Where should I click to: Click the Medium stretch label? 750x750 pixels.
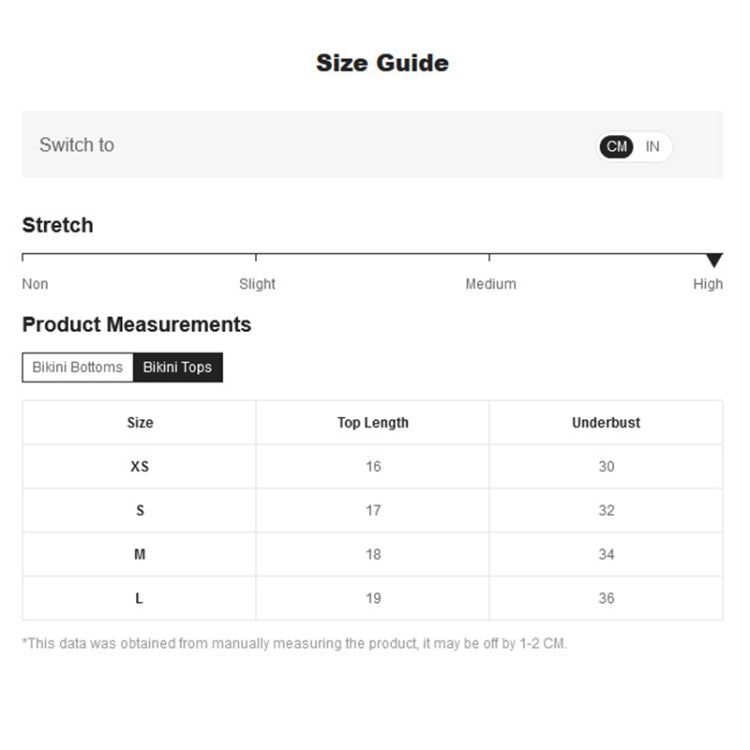491,284
